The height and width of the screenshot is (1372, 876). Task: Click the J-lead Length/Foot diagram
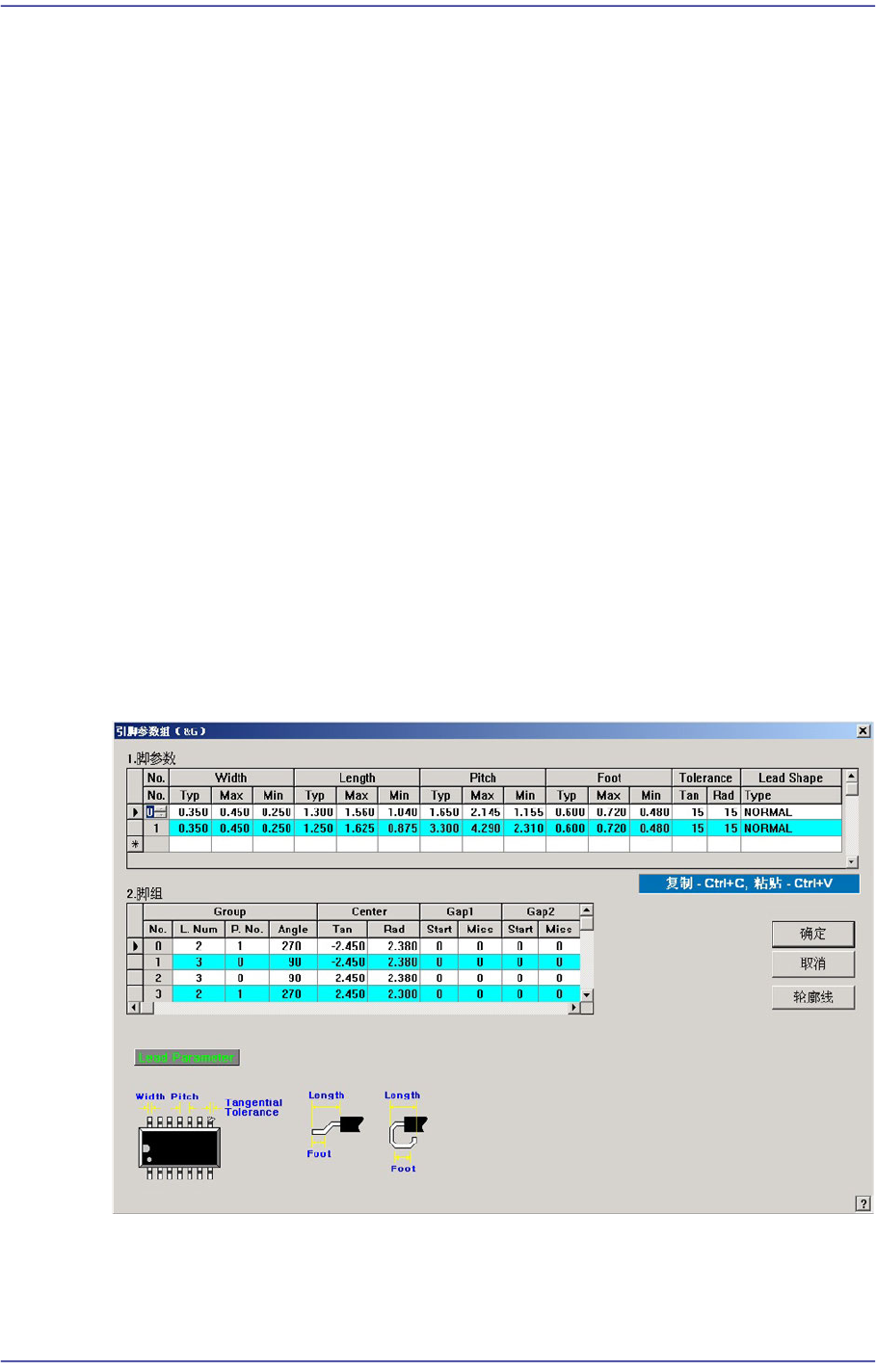point(406,1132)
